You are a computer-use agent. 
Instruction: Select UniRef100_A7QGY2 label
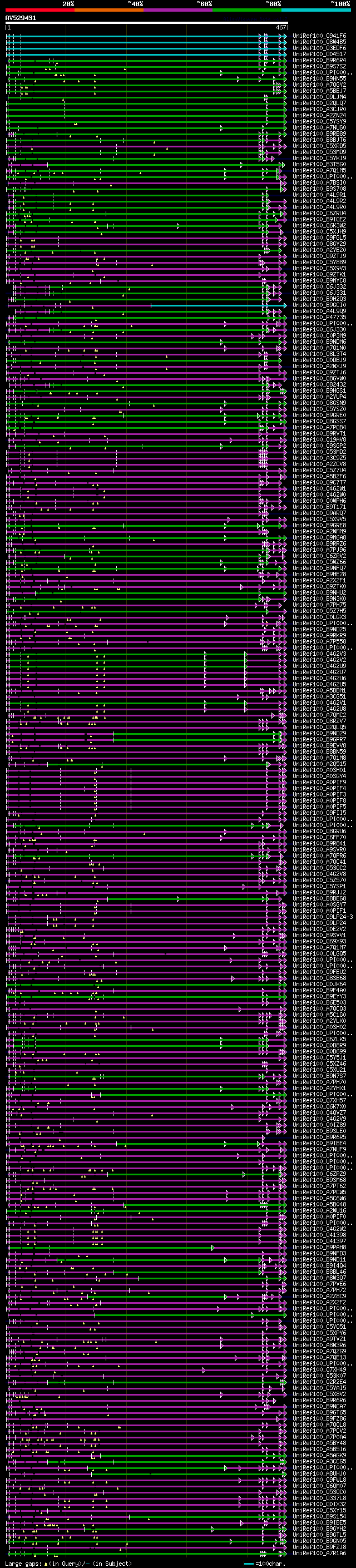click(x=319, y=85)
